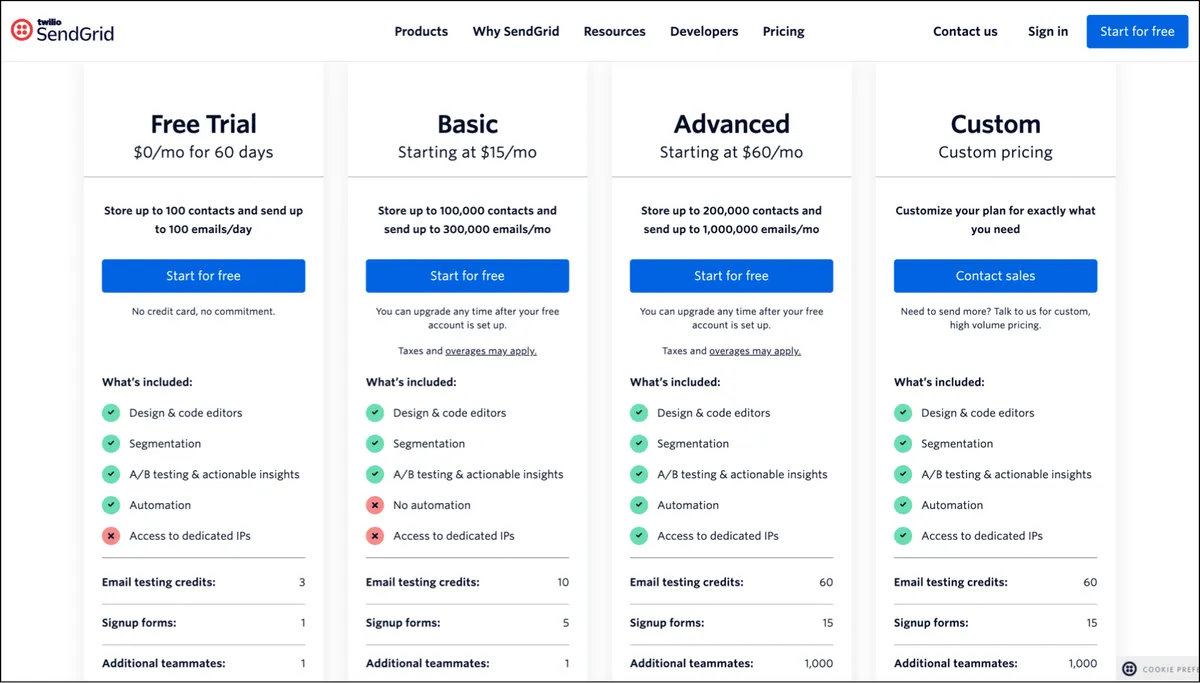This screenshot has height=683, width=1200.
Task: Click Start for free under Basic plan
Action: pyautogui.click(x=467, y=276)
